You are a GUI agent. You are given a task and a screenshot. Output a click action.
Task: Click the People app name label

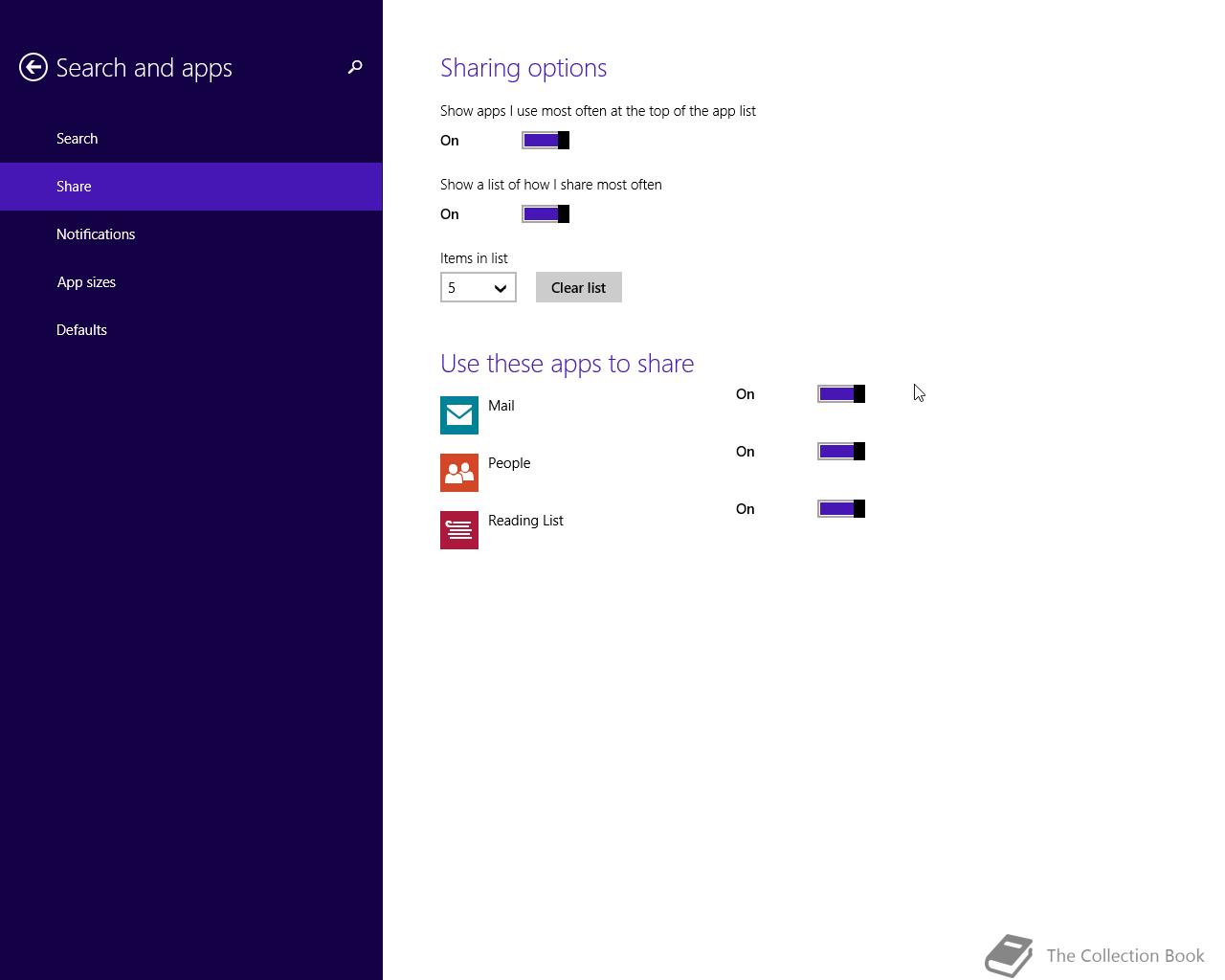coord(509,463)
